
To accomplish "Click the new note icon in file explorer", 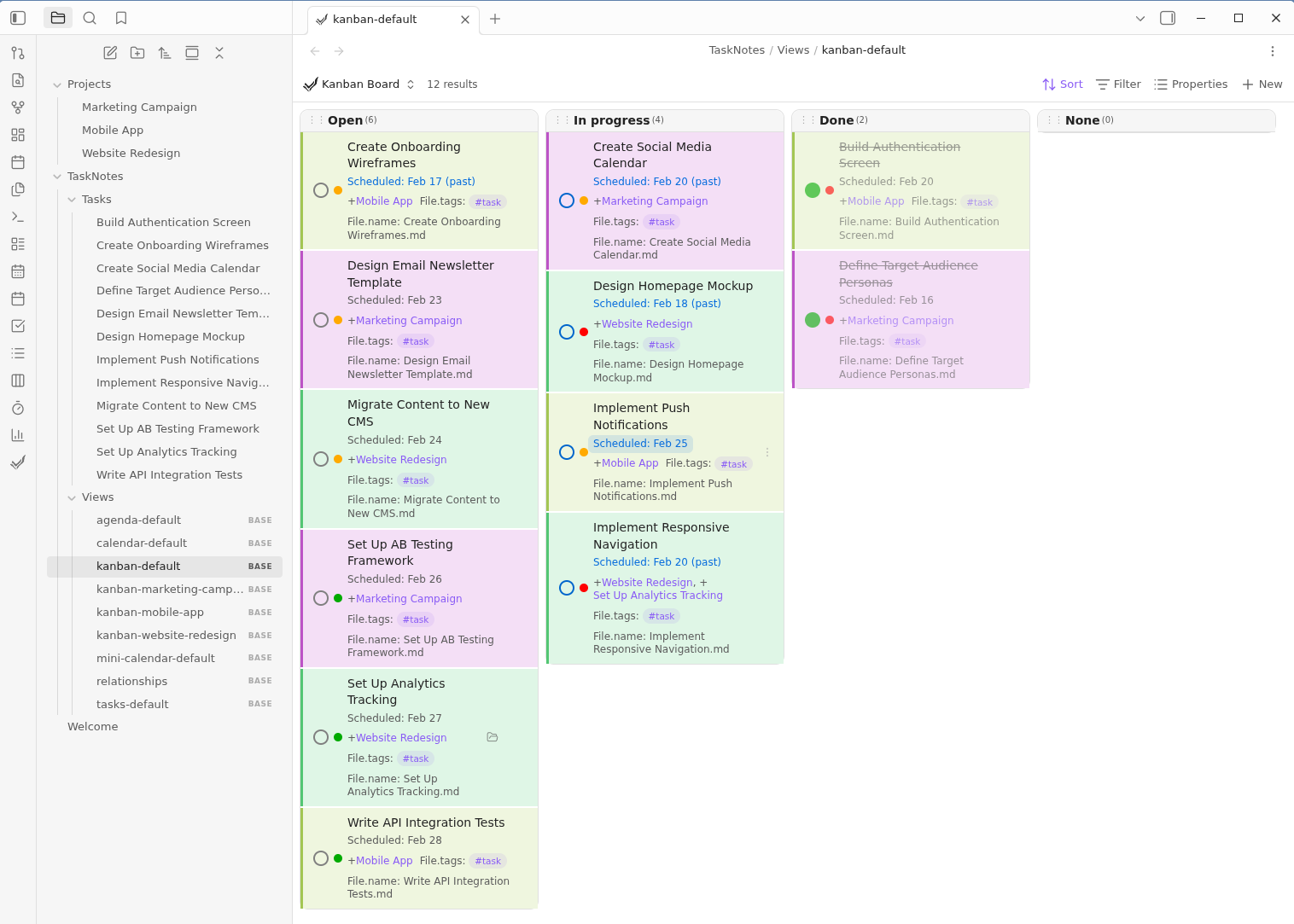I will tap(110, 53).
